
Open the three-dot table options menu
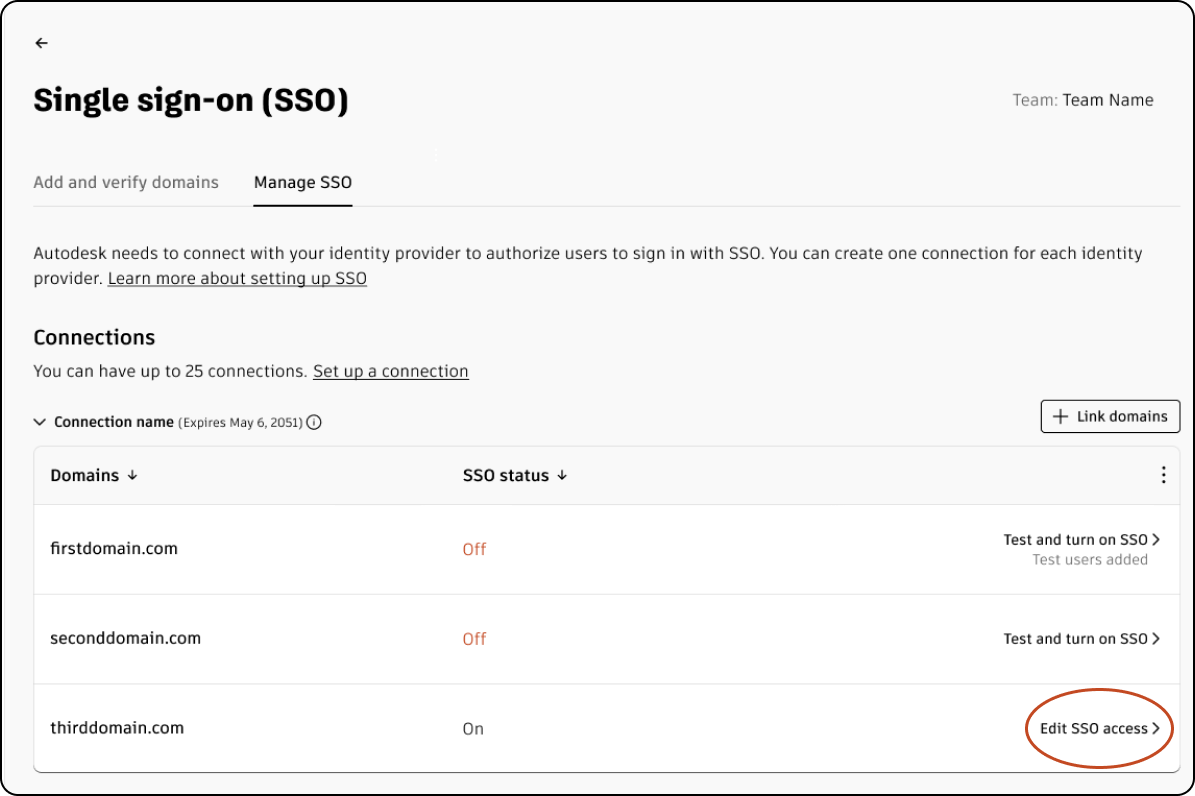(1163, 475)
